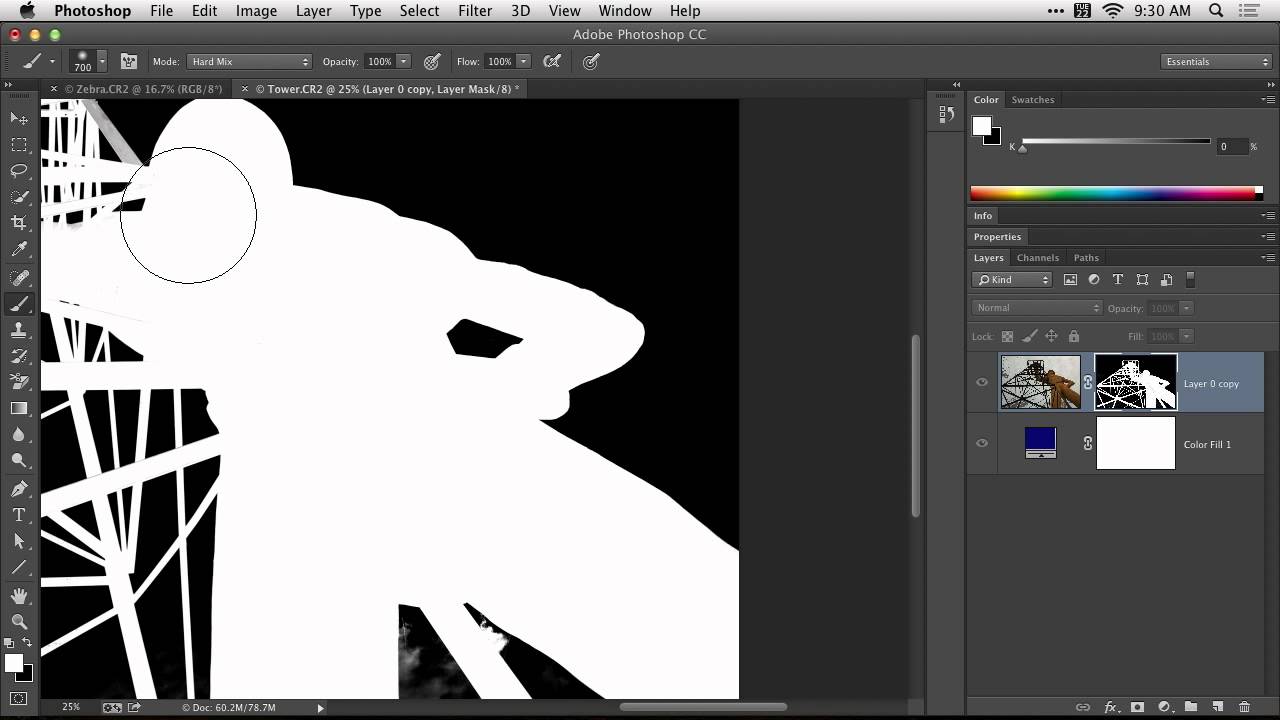Viewport: 1280px width, 720px height.
Task: Toggle Quick Mask mode
Action: 19,698
